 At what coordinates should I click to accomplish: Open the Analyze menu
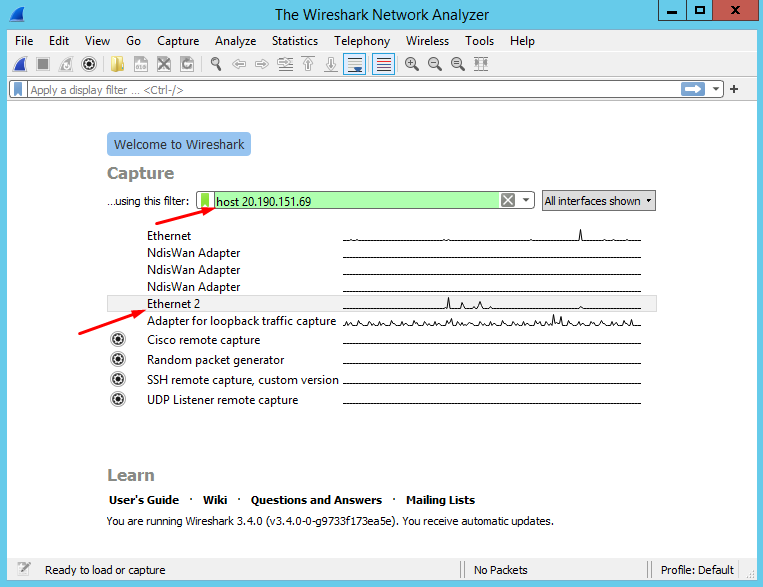[236, 41]
